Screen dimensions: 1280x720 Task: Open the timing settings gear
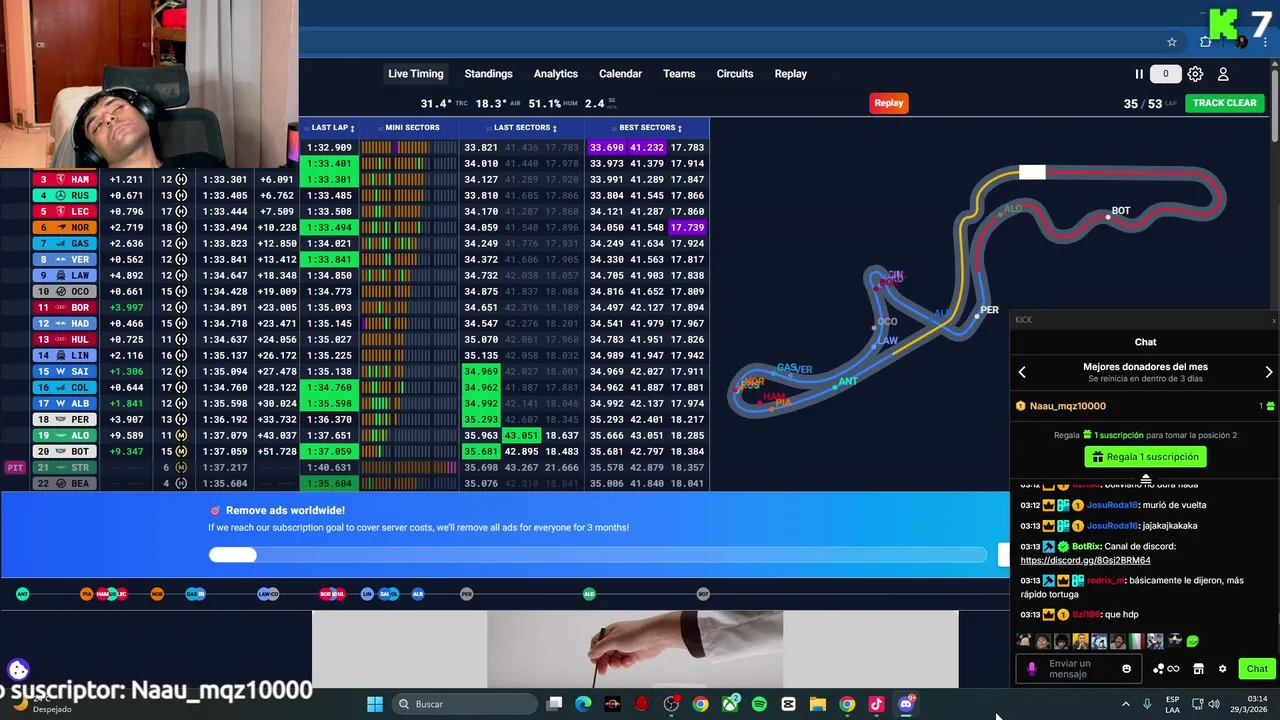(1195, 74)
